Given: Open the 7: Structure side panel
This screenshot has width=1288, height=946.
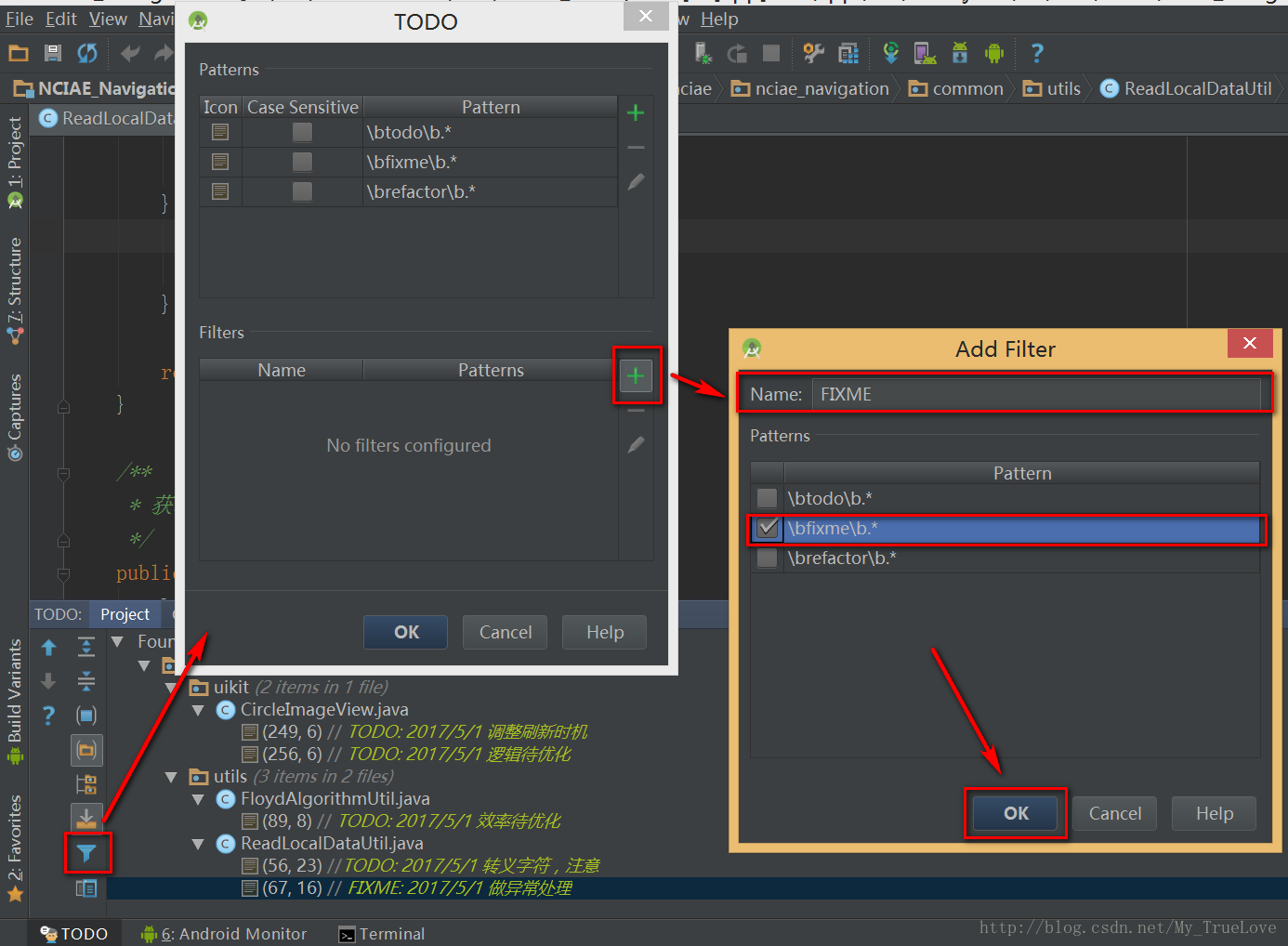Looking at the screenshot, I should click(x=15, y=292).
